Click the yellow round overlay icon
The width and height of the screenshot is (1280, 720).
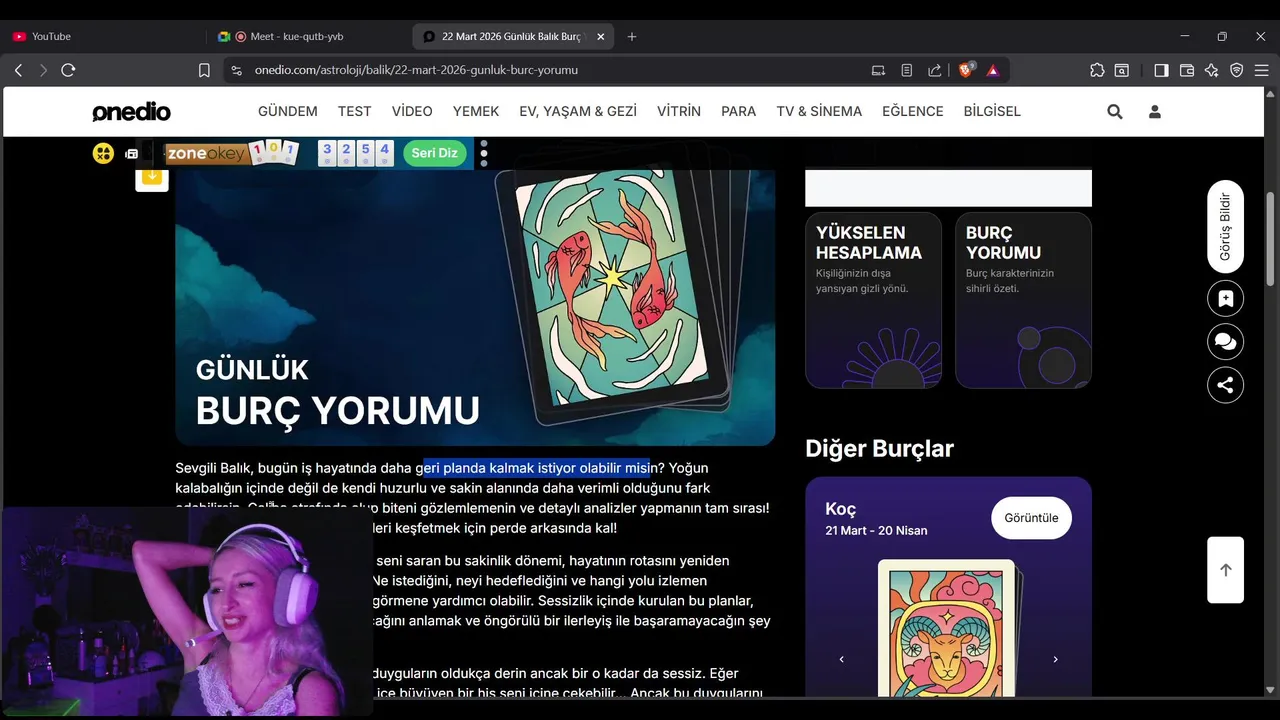click(103, 153)
